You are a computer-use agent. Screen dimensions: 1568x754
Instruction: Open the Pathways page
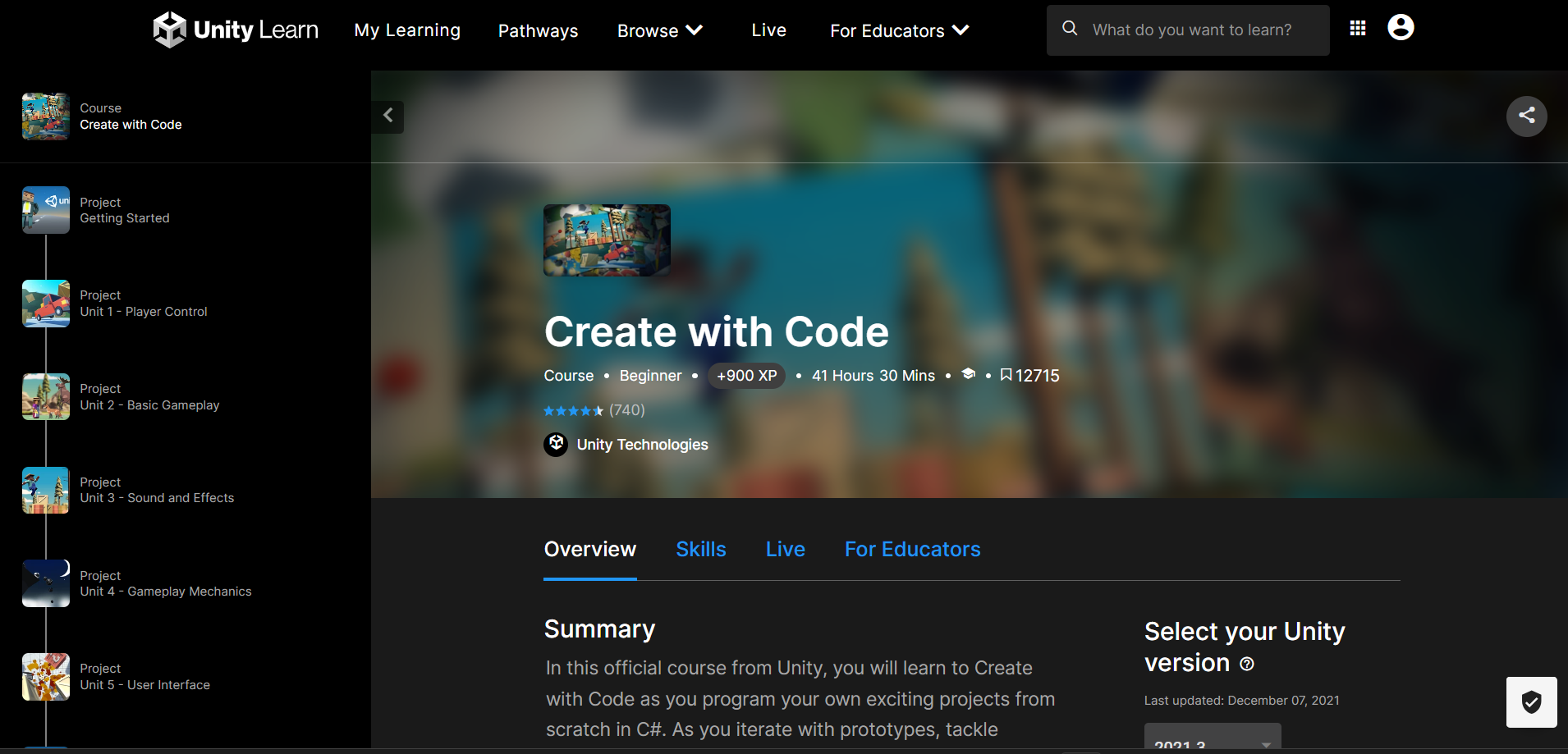538,30
